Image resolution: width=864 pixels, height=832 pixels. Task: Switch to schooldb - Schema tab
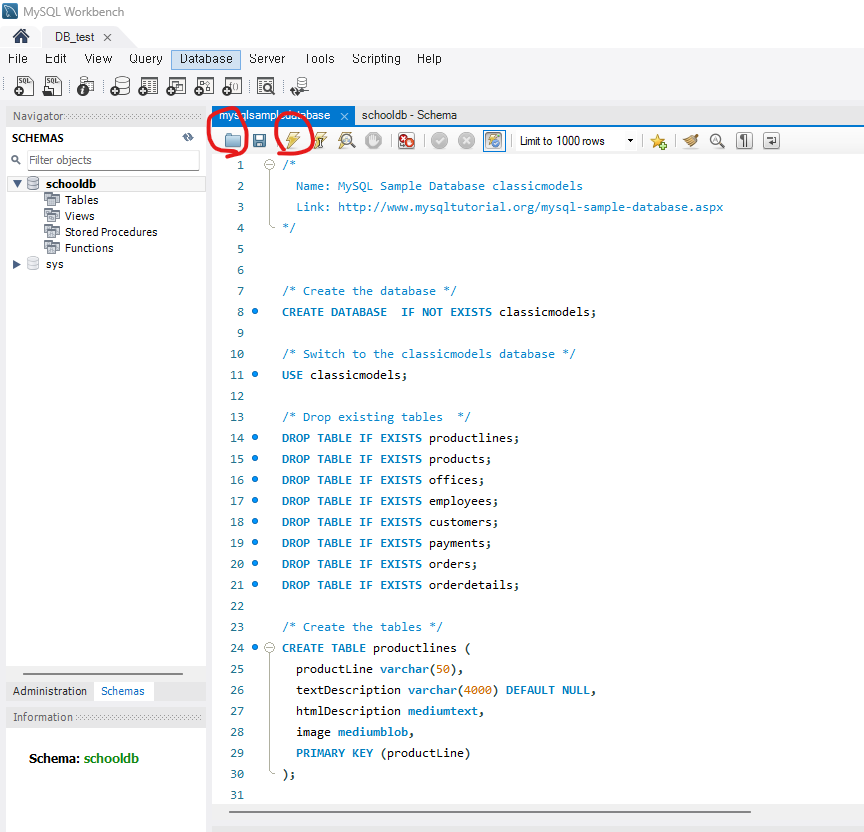tap(409, 115)
